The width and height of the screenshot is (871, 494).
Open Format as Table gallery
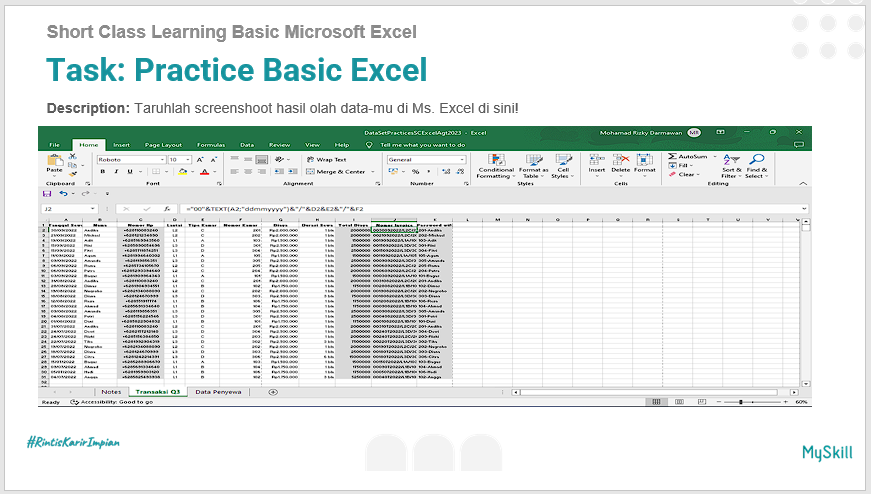point(533,166)
